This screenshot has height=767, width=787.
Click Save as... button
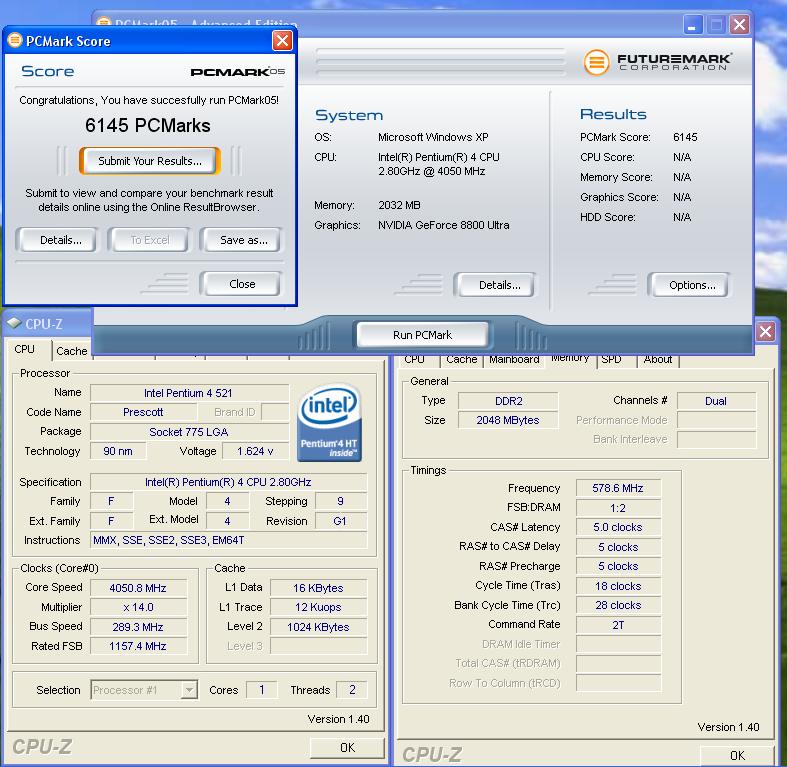pos(241,240)
